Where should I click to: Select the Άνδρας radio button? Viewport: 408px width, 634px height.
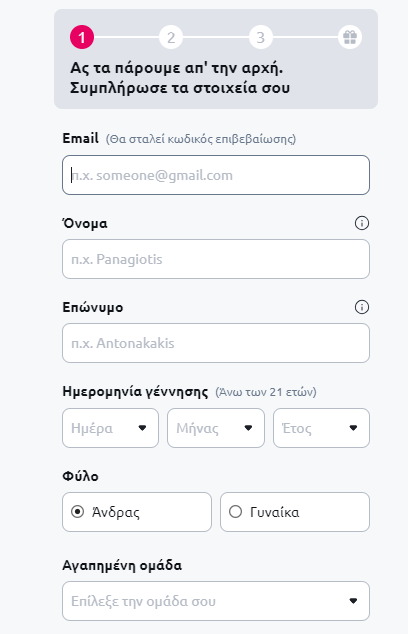(x=77, y=512)
